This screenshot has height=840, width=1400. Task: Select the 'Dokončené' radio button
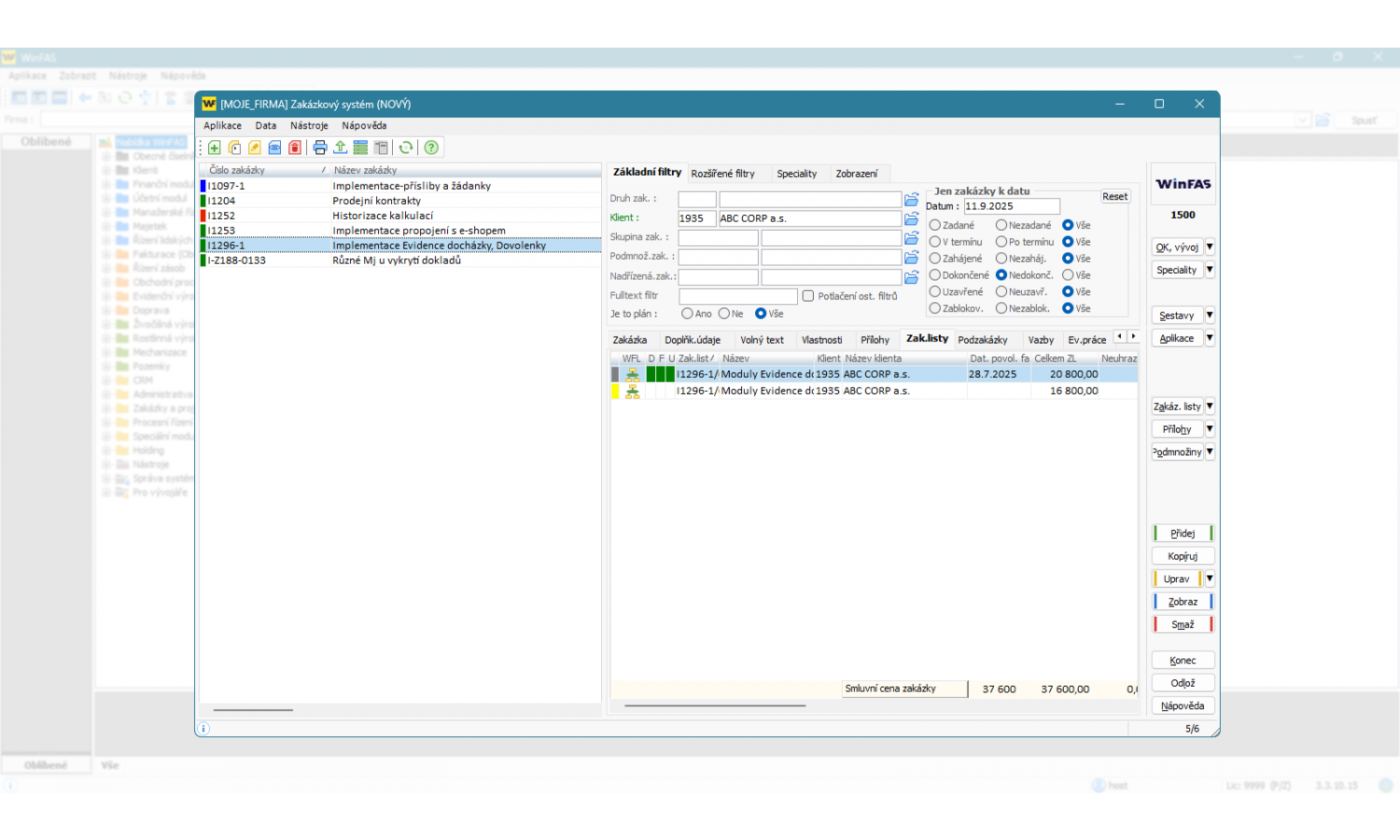(935, 275)
